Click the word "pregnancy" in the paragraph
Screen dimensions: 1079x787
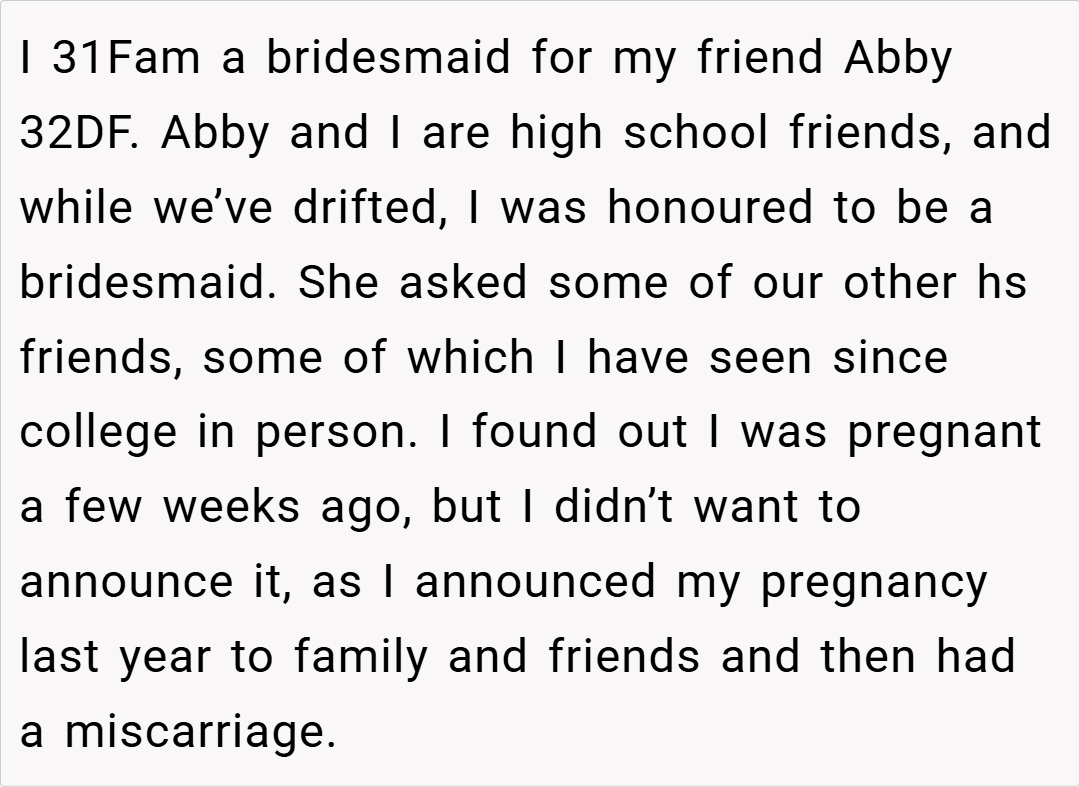(874, 583)
